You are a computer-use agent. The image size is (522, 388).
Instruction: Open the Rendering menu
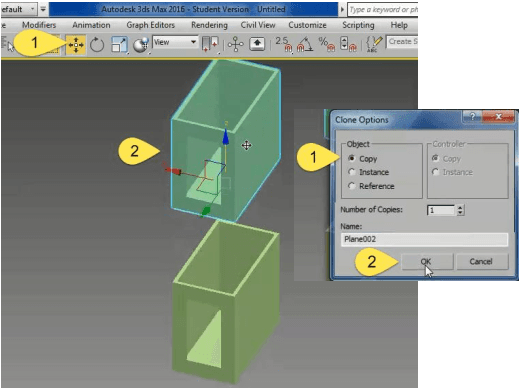point(209,25)
